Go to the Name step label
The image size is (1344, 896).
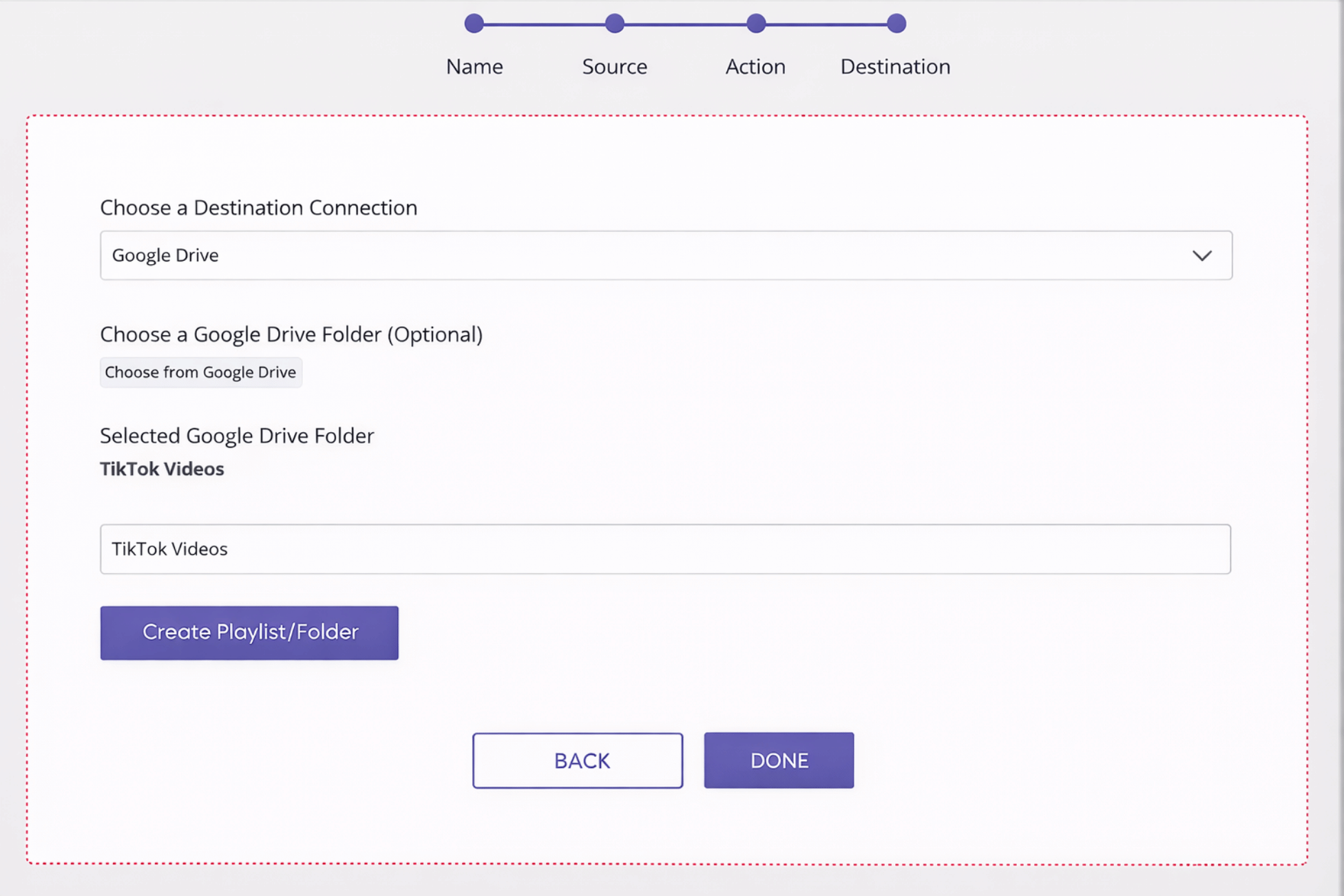[474, 67]
